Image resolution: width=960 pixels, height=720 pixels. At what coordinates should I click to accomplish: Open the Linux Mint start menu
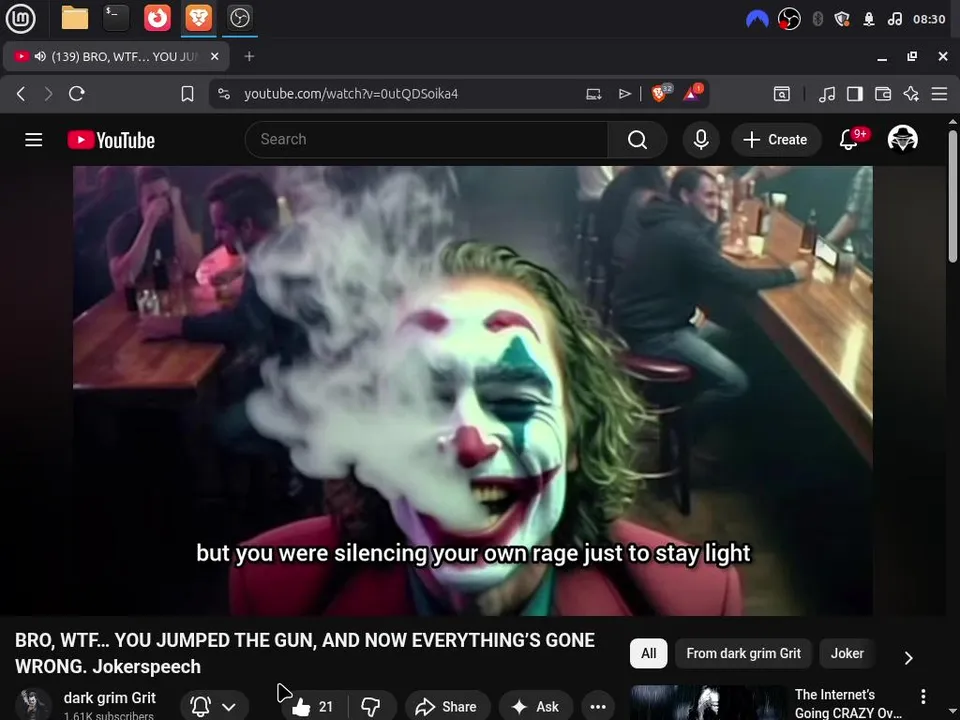(20, 18)
